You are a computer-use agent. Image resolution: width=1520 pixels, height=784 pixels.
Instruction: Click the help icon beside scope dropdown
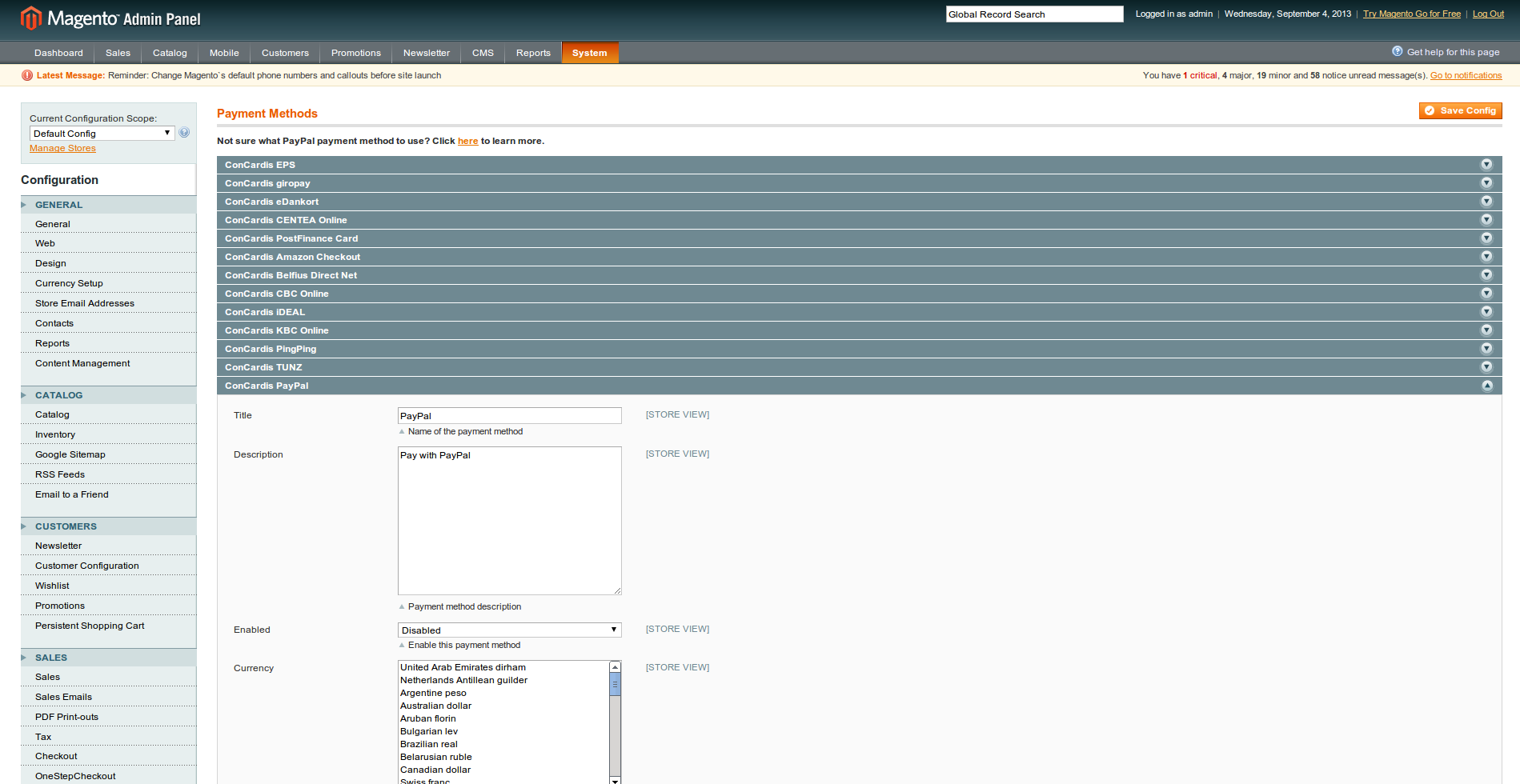(184, 133)
